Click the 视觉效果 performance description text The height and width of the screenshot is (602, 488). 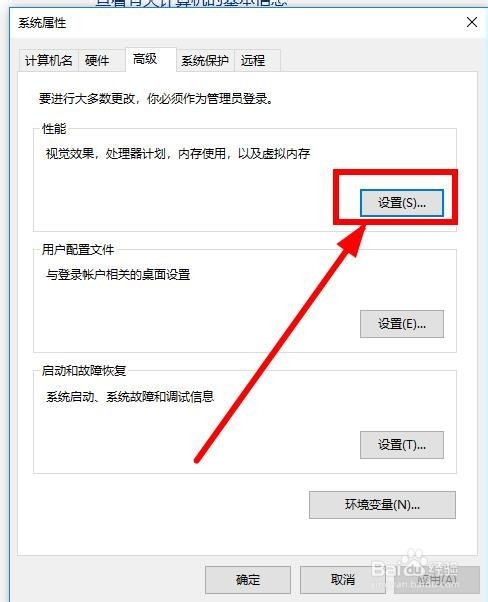point(178,154)
